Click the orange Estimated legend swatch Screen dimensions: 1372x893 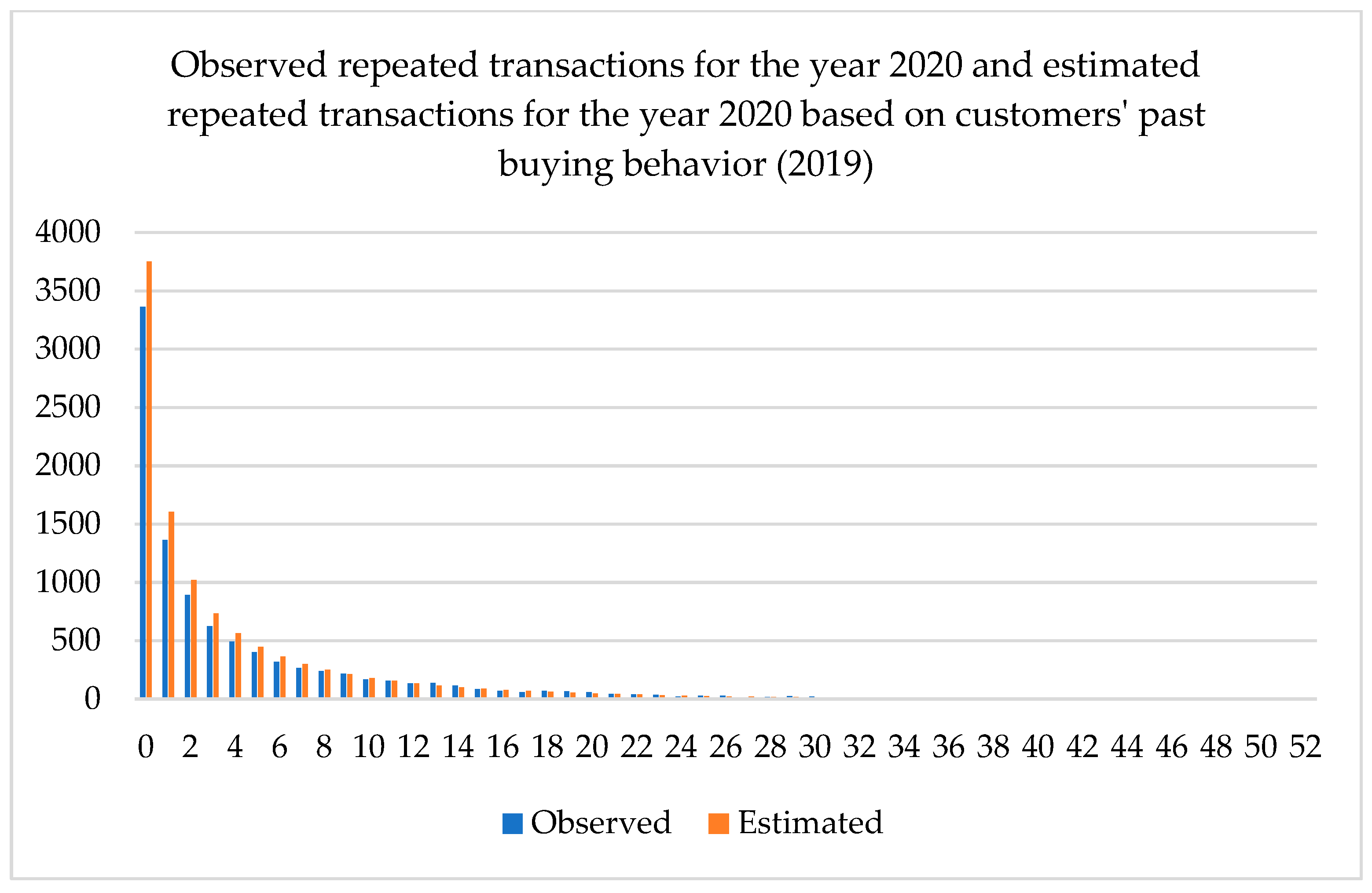718,823
